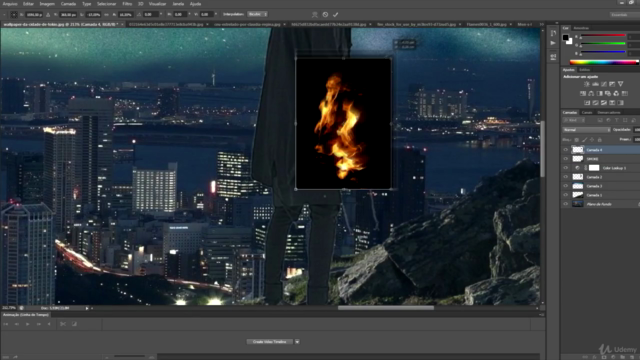This screenshot has width=640, height=360.
Task: Add a Channel Mixer adjustment
Action: click(x=616, y=93)
